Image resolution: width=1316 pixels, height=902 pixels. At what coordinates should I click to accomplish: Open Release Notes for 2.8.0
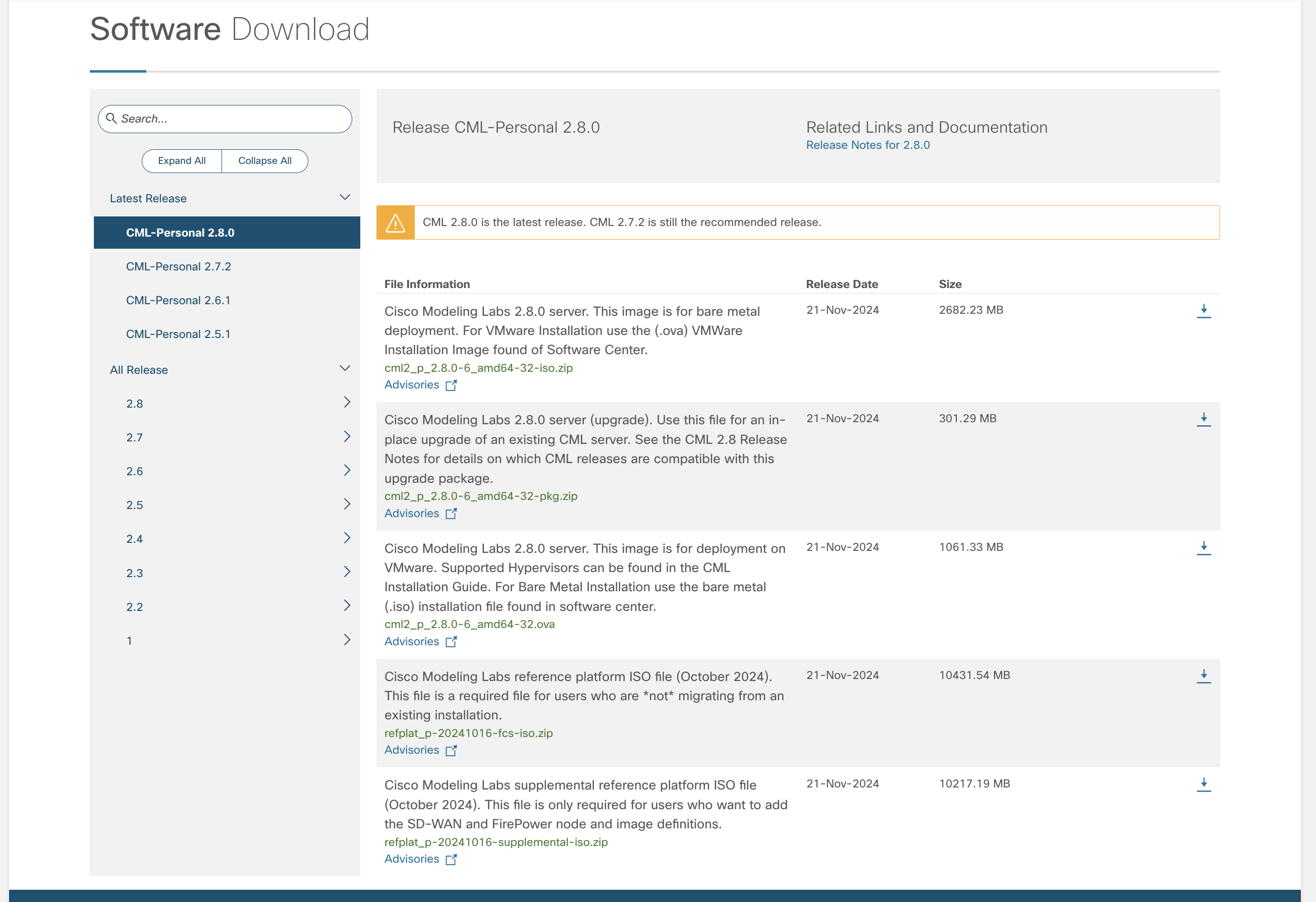point(867,145)
